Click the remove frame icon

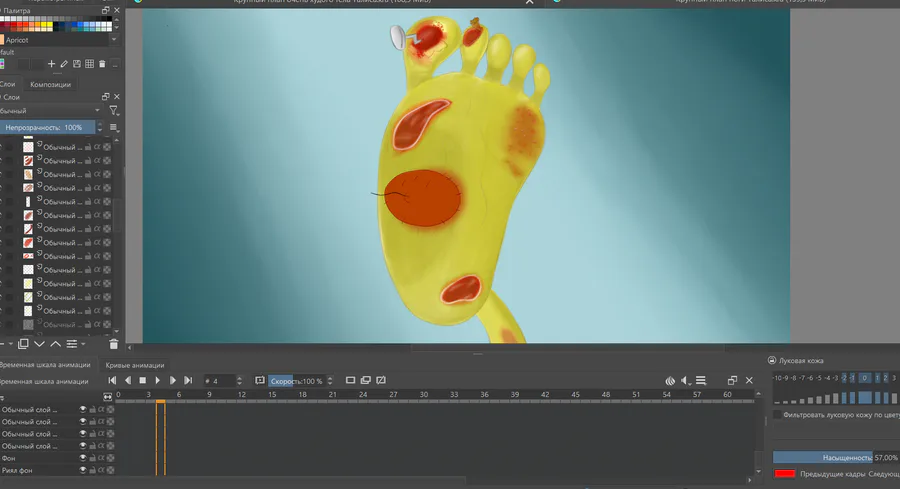(x=381, y=380)
